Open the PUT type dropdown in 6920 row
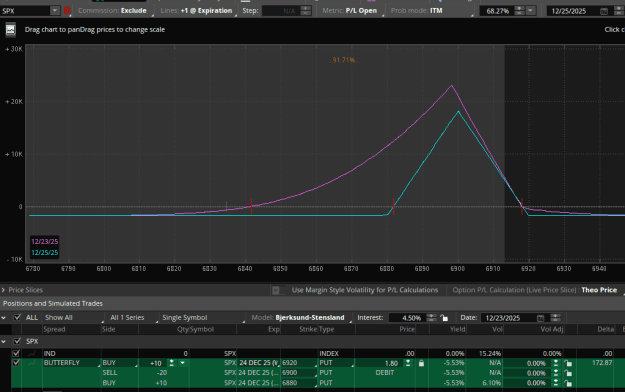 point(336,363)
